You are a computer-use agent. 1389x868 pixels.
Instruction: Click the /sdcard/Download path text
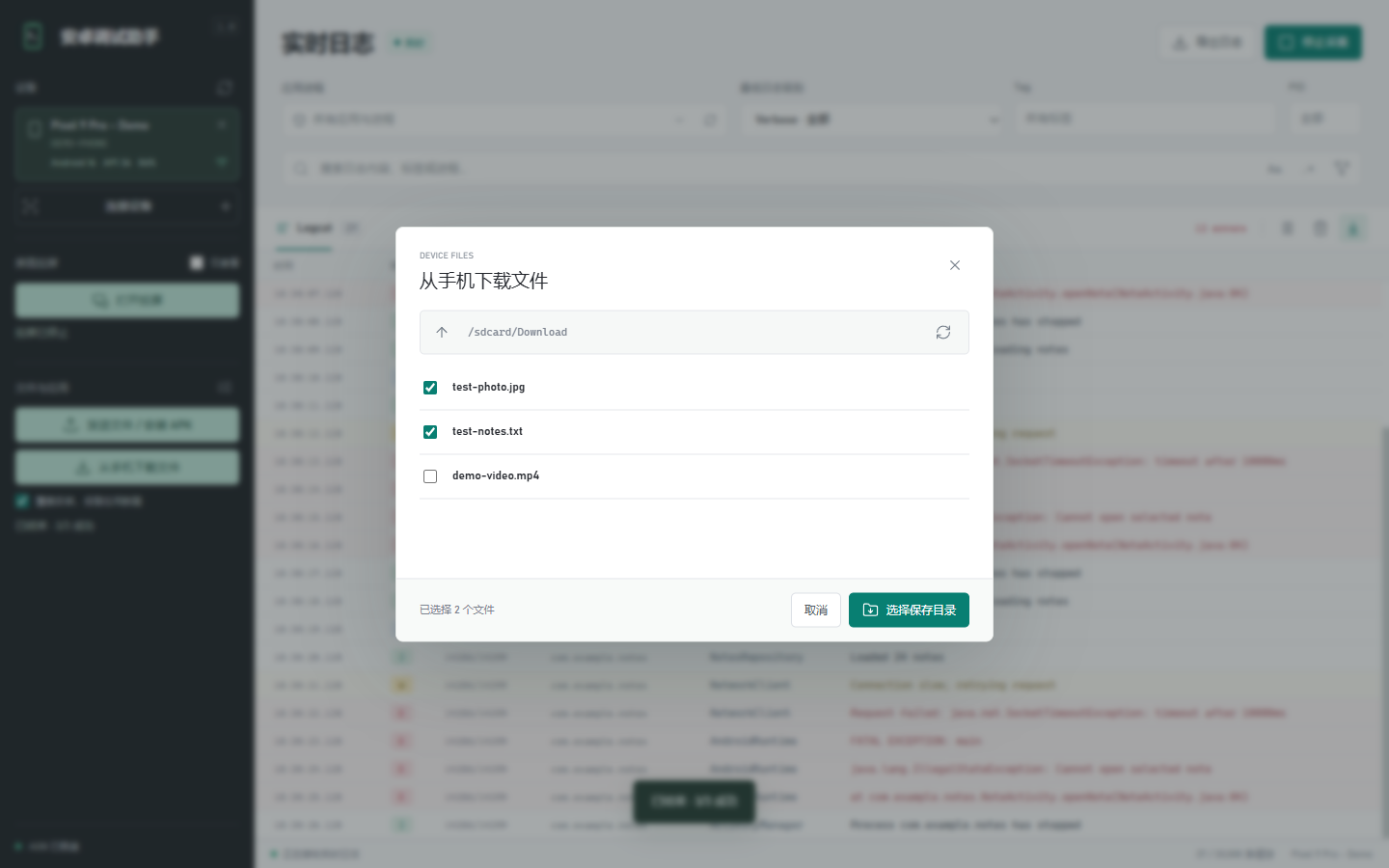coord(518,332)
